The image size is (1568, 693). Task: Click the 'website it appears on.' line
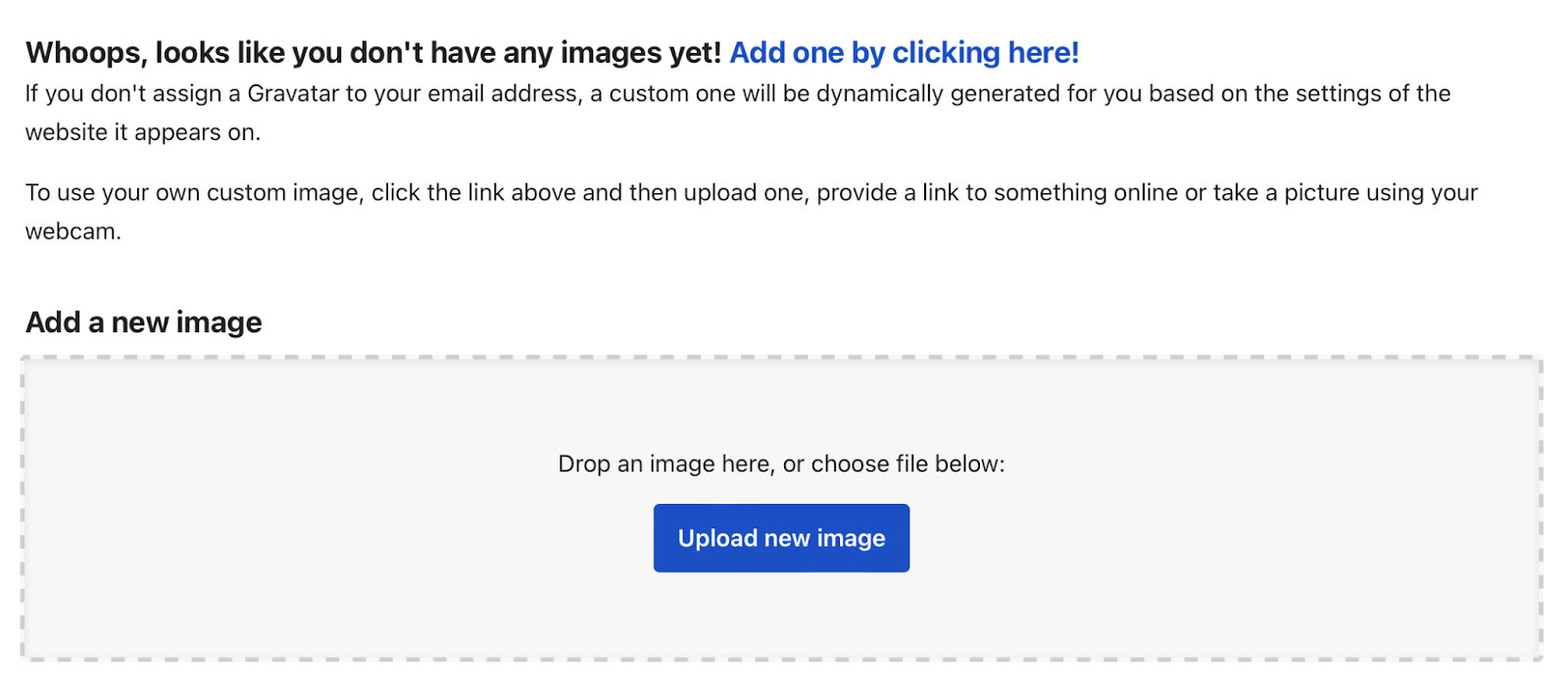coord(143,132)
